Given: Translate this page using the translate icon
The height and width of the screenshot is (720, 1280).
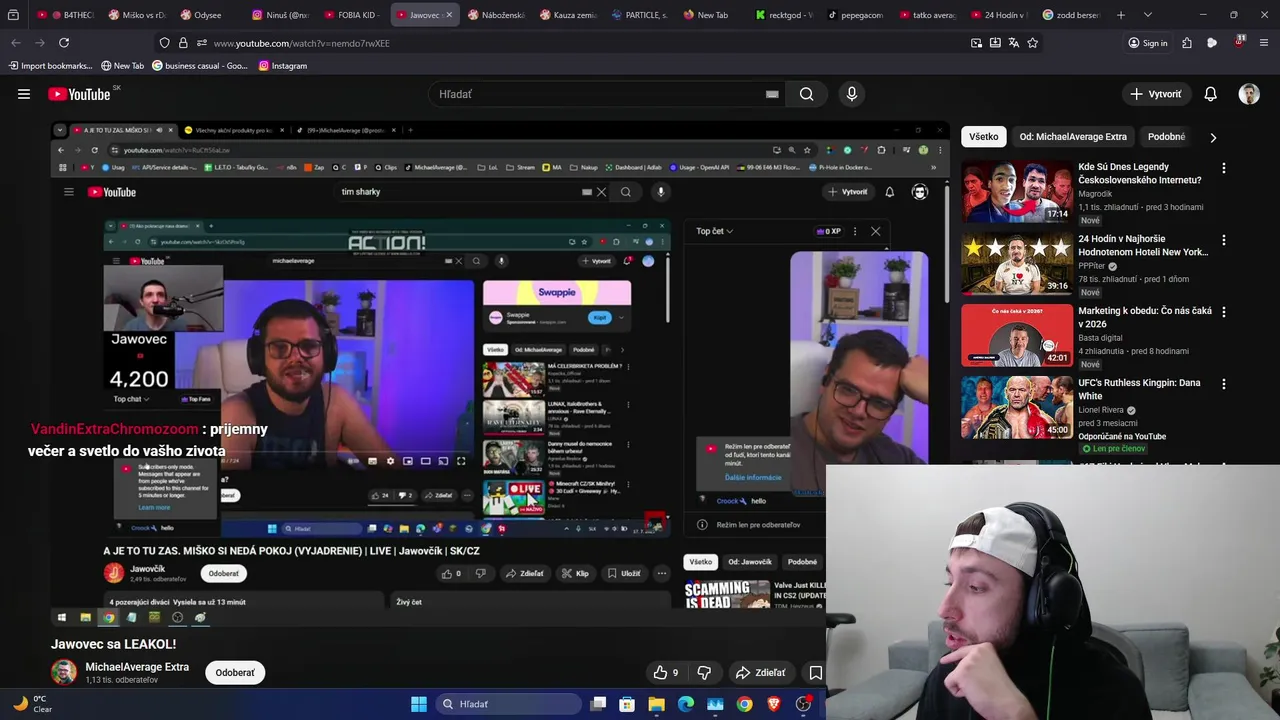Looking at the screenshot, I should [x=1014, y=43].
